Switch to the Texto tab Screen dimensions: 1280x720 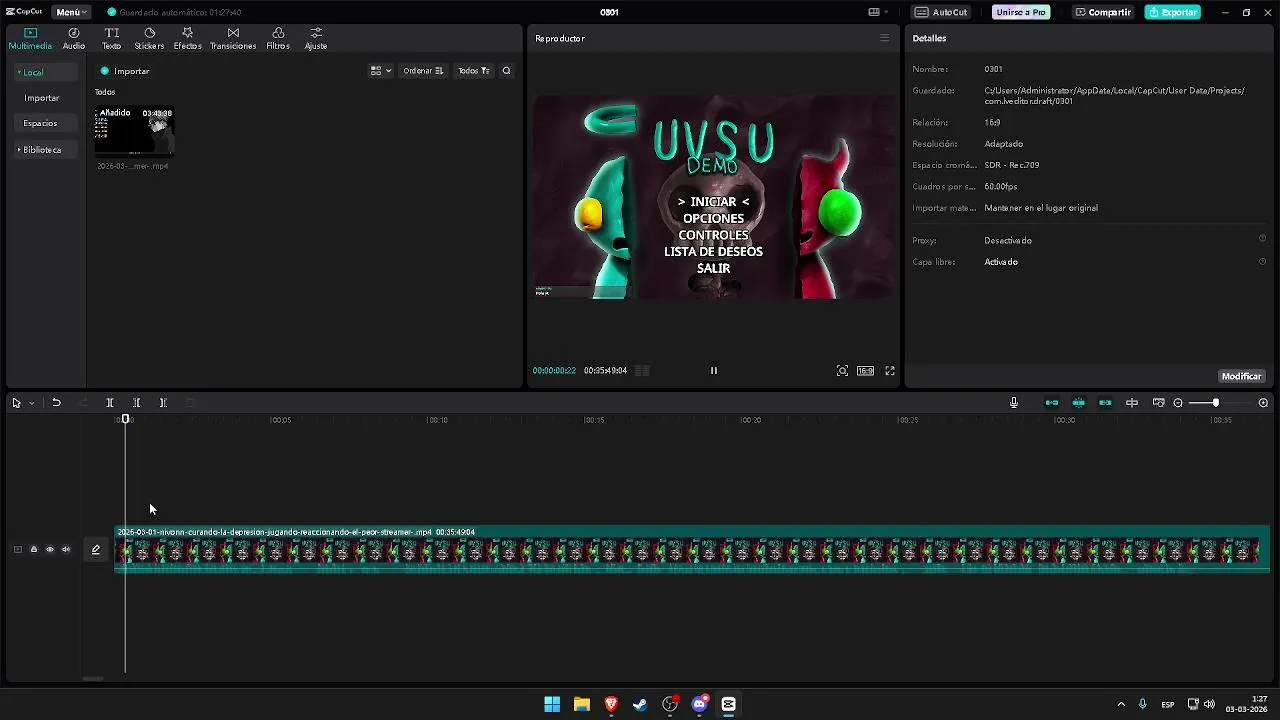click(112, 39)
